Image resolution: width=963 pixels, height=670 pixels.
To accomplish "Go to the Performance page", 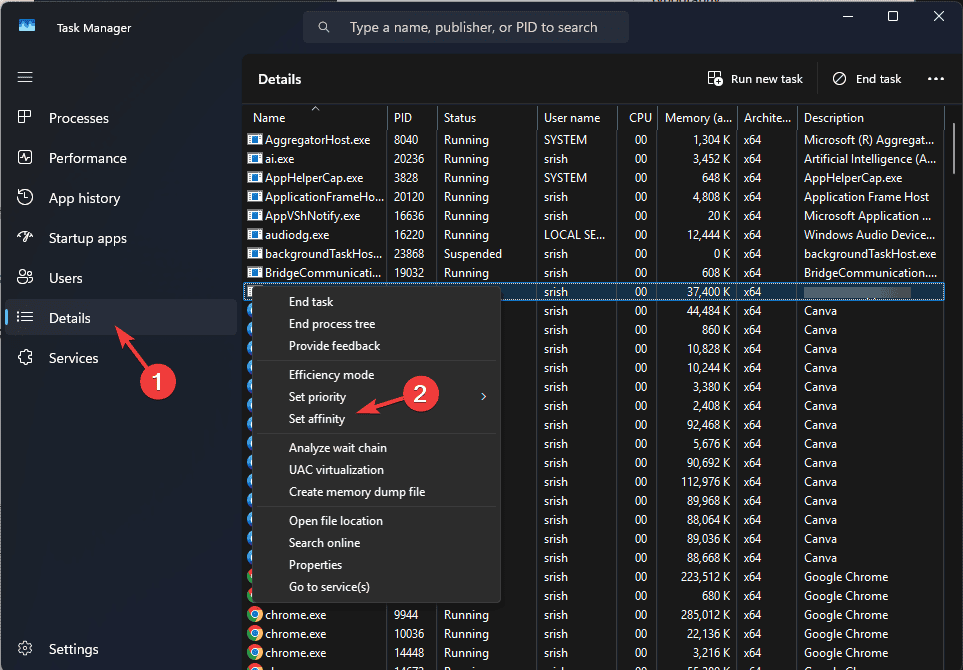I will (x=88, y=158).
